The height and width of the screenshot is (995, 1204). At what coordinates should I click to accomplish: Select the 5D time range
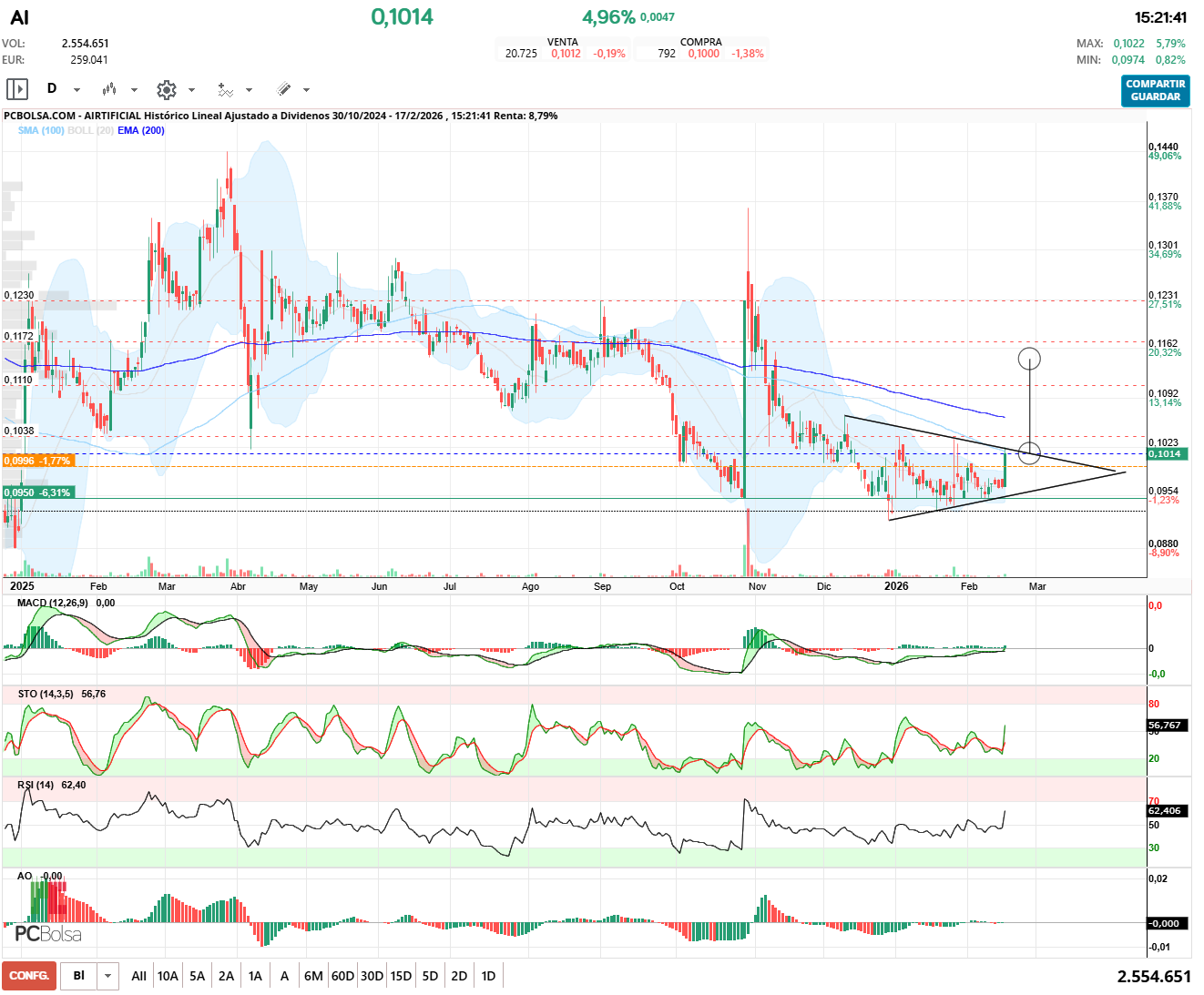(430, 976)
